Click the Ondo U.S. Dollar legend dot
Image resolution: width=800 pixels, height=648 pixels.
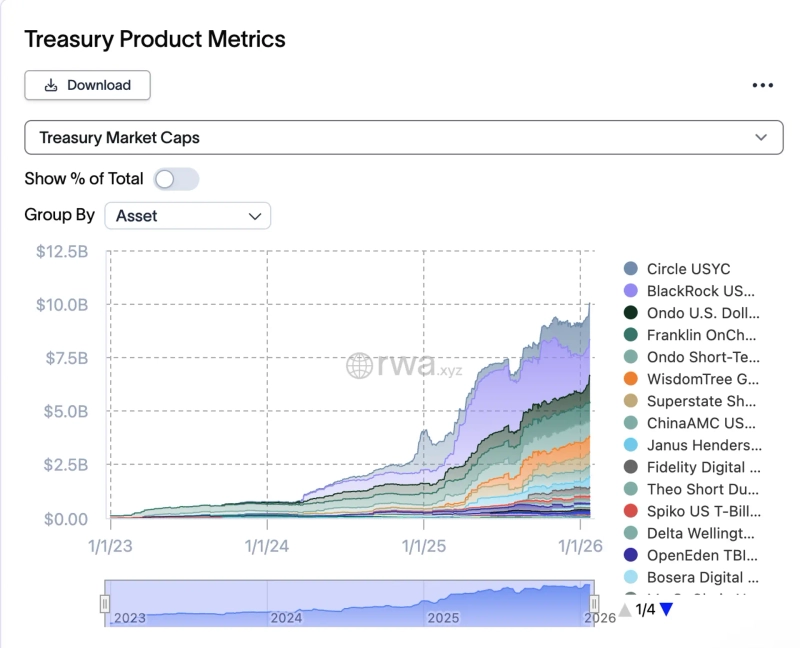[x=631, y=313]
